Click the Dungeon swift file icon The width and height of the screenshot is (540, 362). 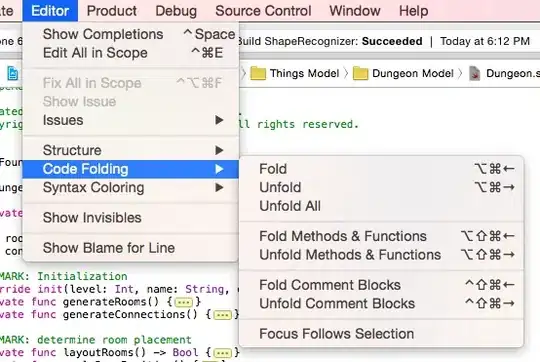coord(475,73)
